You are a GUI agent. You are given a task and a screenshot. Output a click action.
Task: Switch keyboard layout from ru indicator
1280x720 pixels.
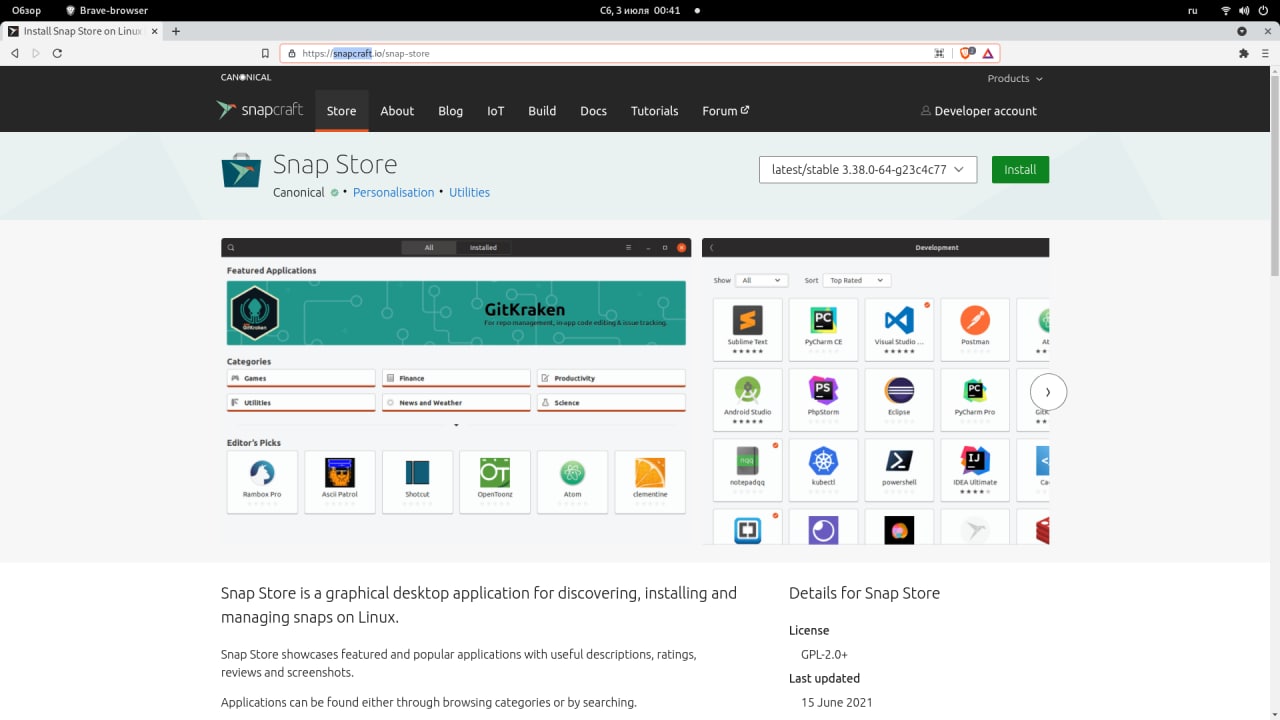click(1192, 10)
